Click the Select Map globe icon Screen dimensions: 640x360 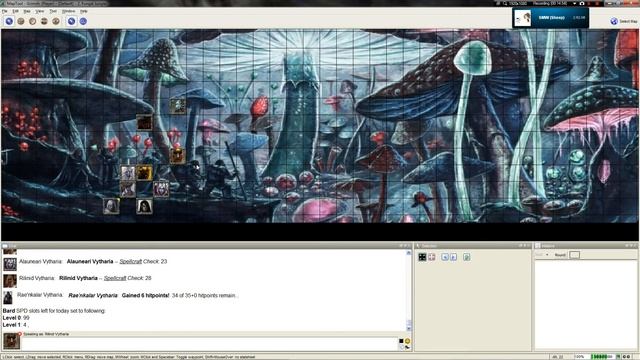[614, 21]
